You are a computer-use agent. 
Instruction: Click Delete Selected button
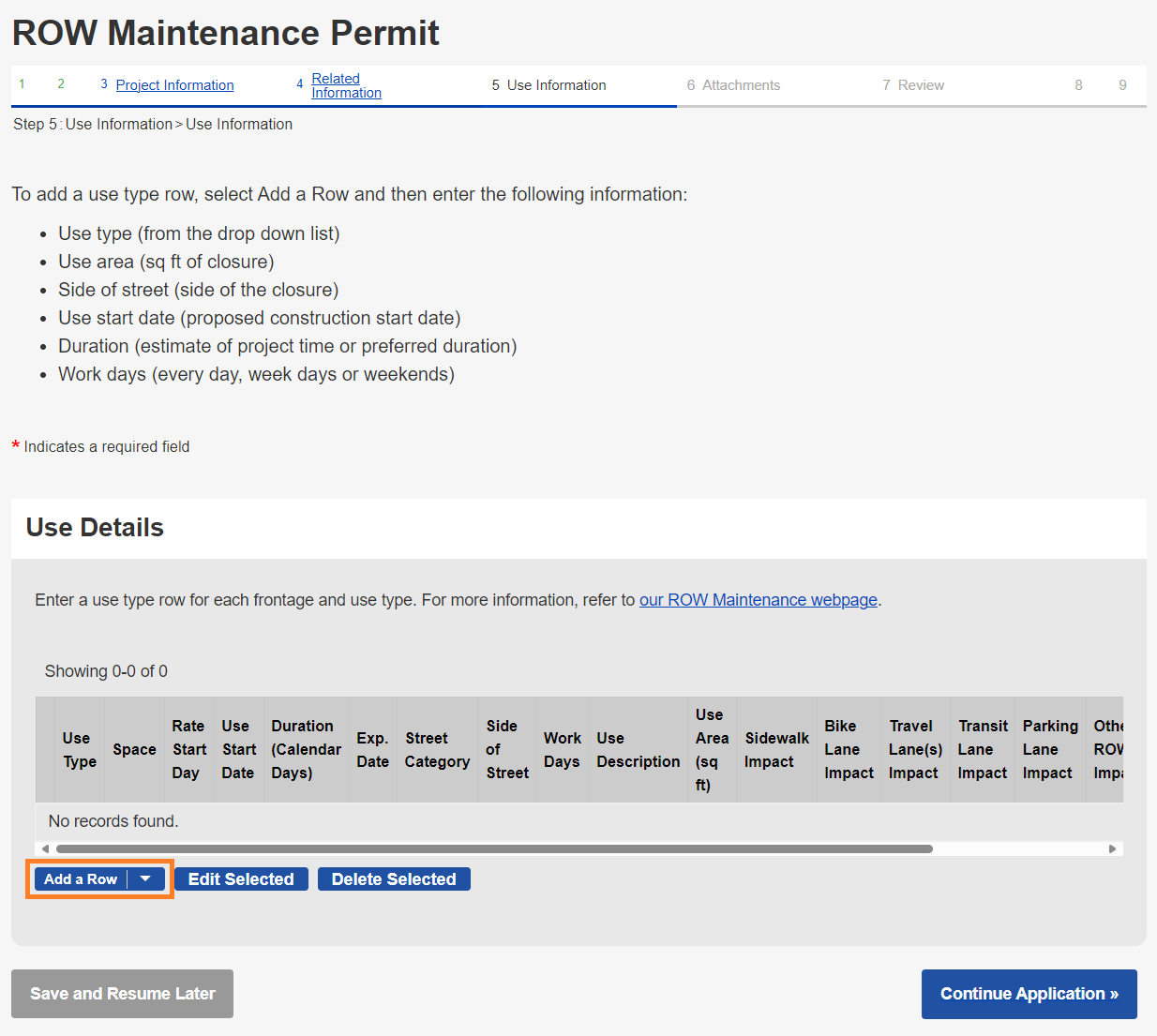click(394, 879)
